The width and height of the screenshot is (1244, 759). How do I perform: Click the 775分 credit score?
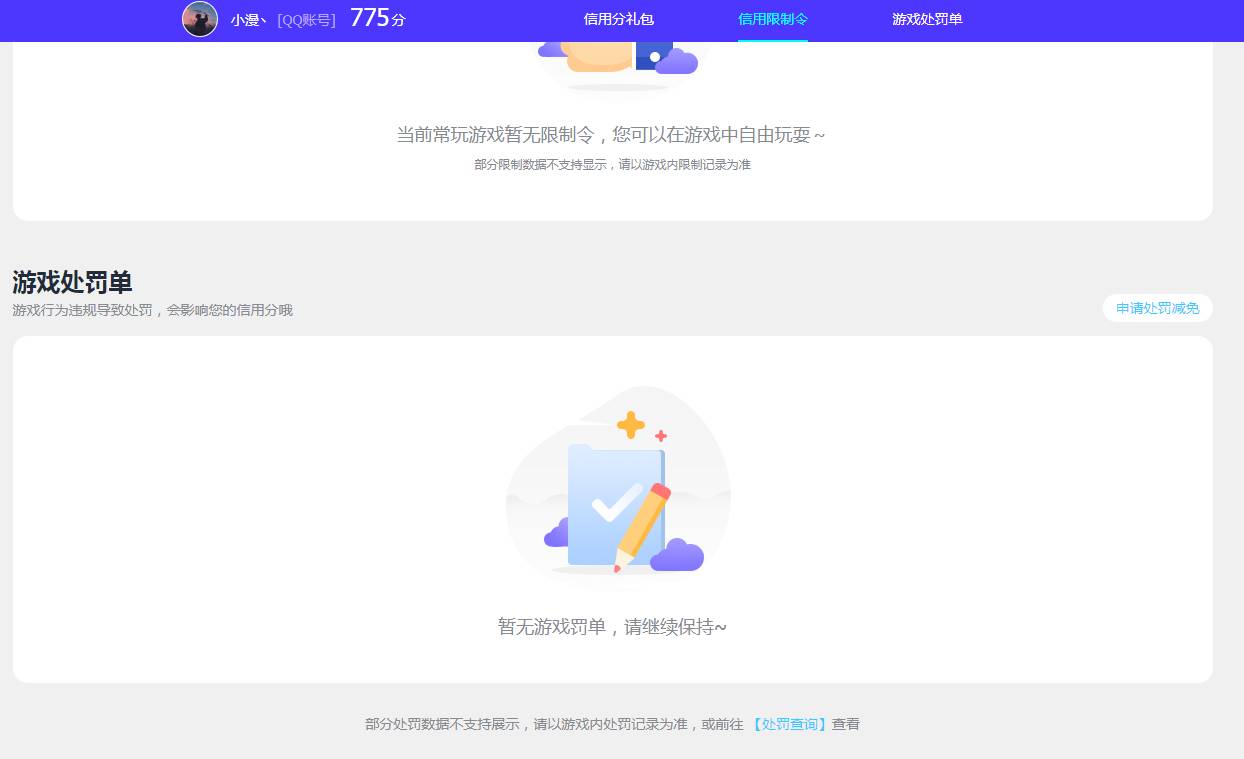coord(377,19)
